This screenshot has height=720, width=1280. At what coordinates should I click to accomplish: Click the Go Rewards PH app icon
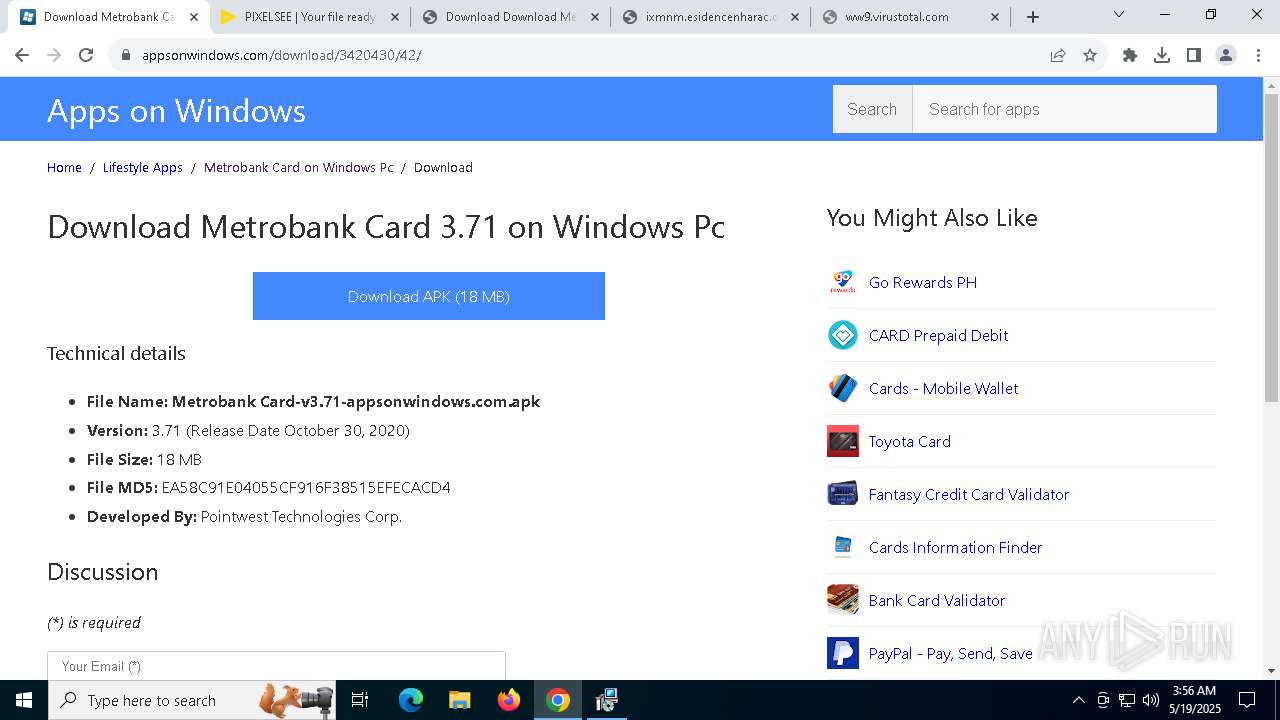pos(843,282)
